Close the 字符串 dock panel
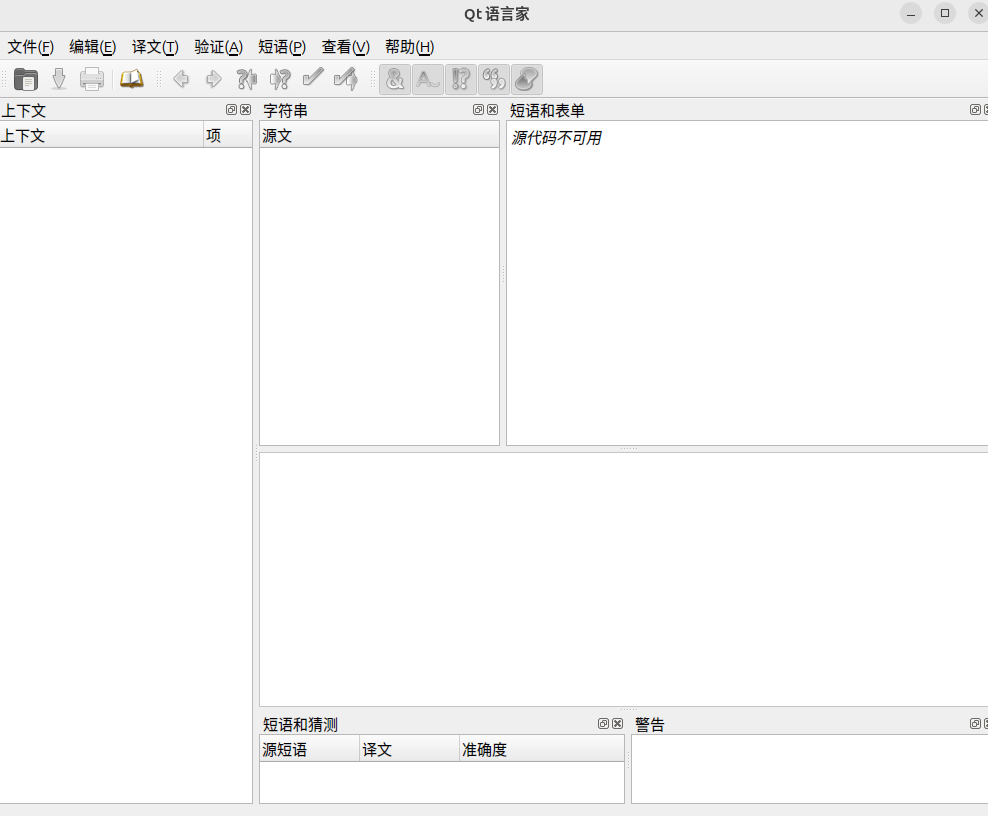Screen dimensions: 988x816 point(493,110)
